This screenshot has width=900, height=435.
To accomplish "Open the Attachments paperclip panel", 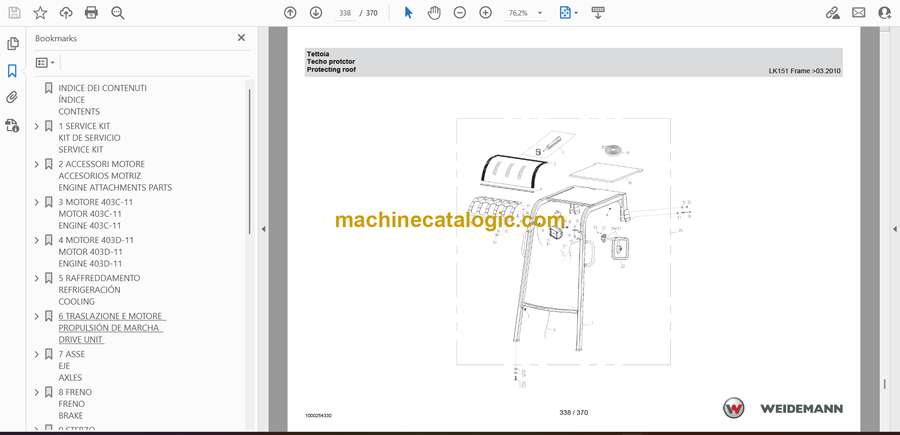I will 13,98.
